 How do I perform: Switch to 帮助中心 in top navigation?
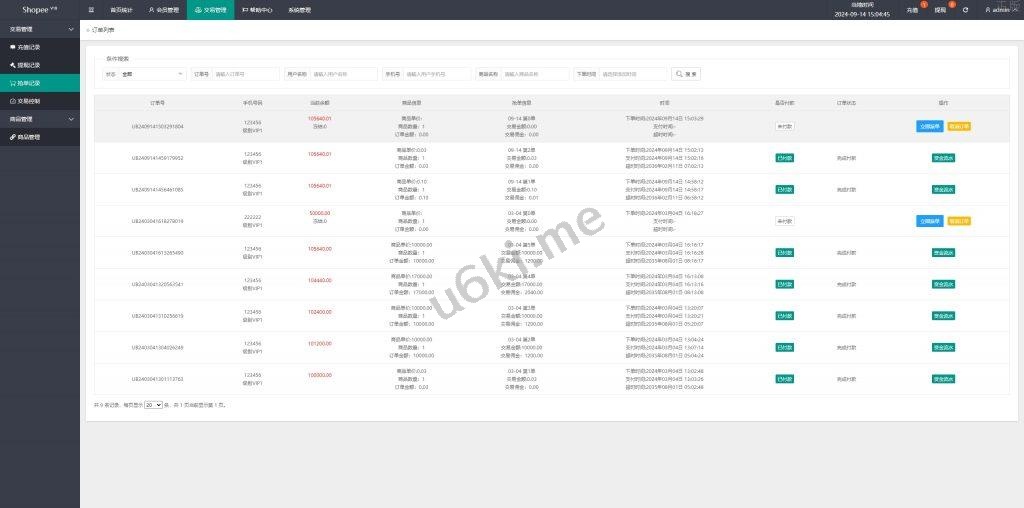[257, 10]
